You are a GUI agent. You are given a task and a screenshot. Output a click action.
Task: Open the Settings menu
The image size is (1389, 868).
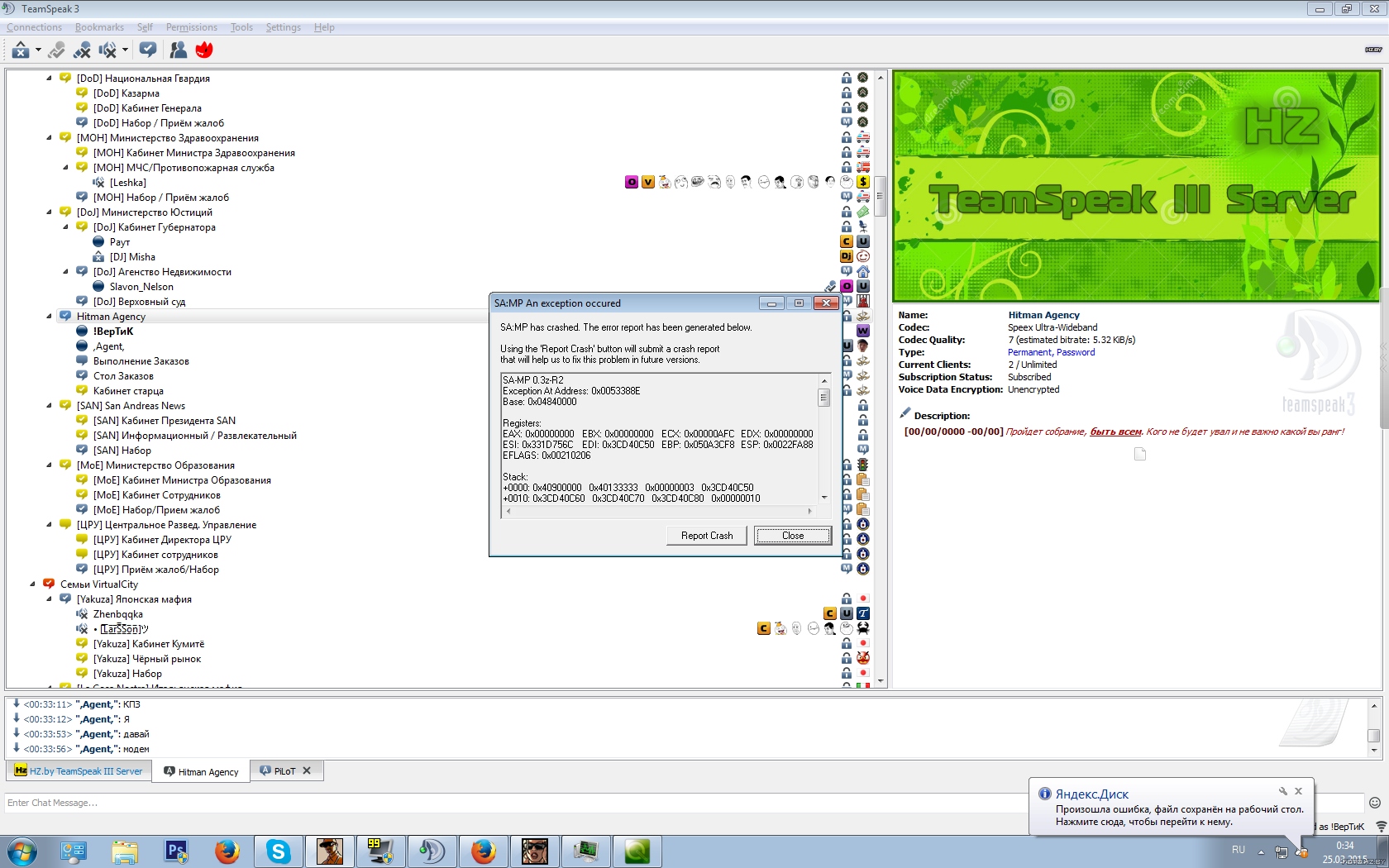(x=284, y=27)
